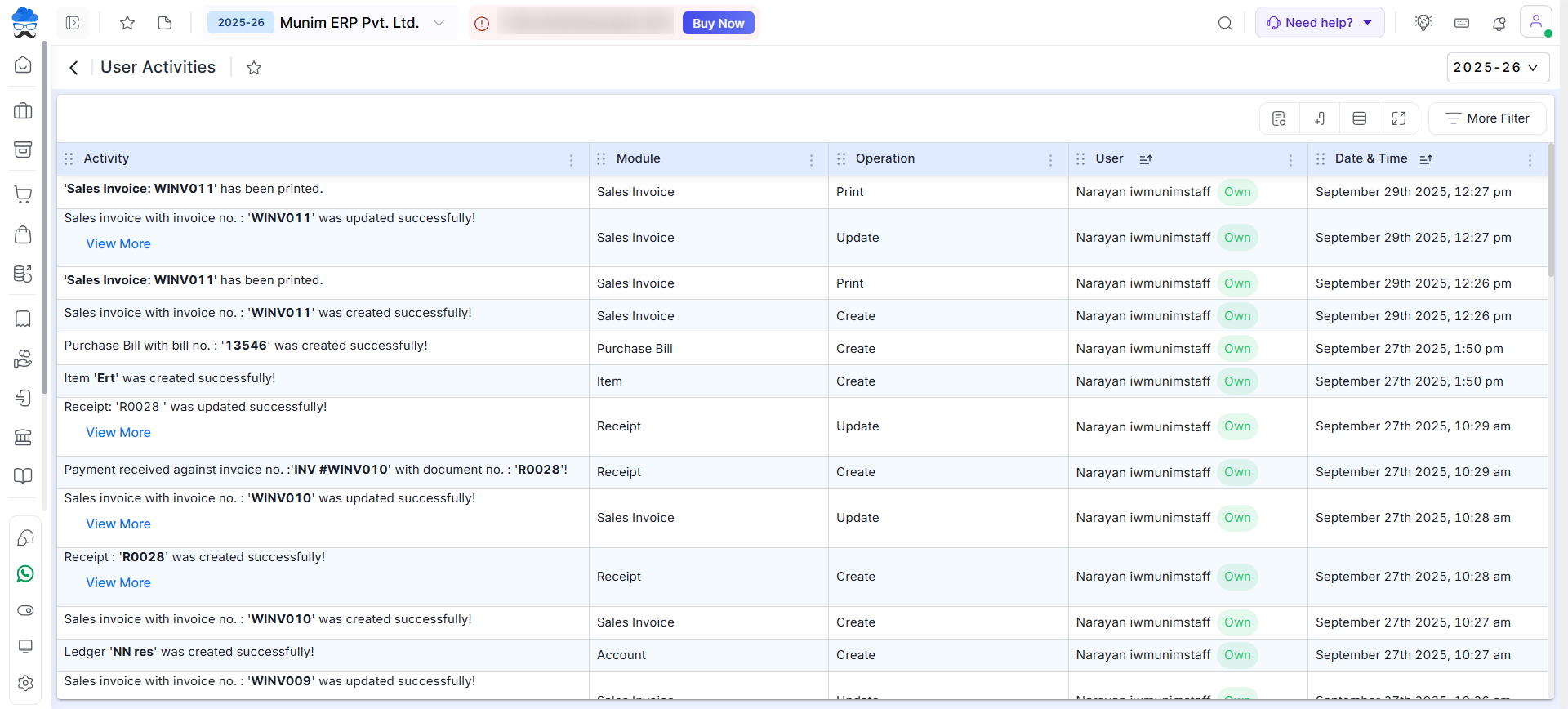Expand the Munim ERP Pvt. Ltd. company selector
The image size is (1568, 709).
pos(439,23)
